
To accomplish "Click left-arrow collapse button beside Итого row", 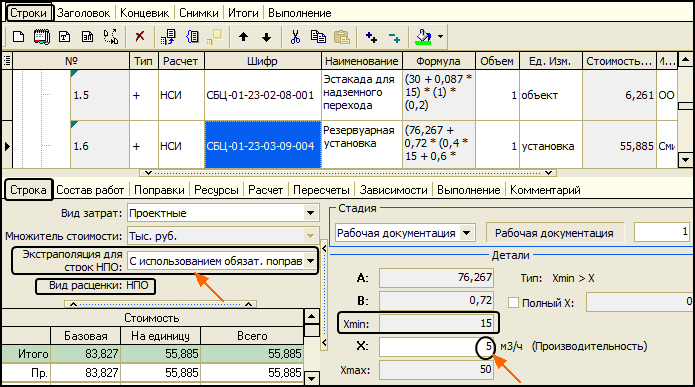I will [x=324, y=343].
